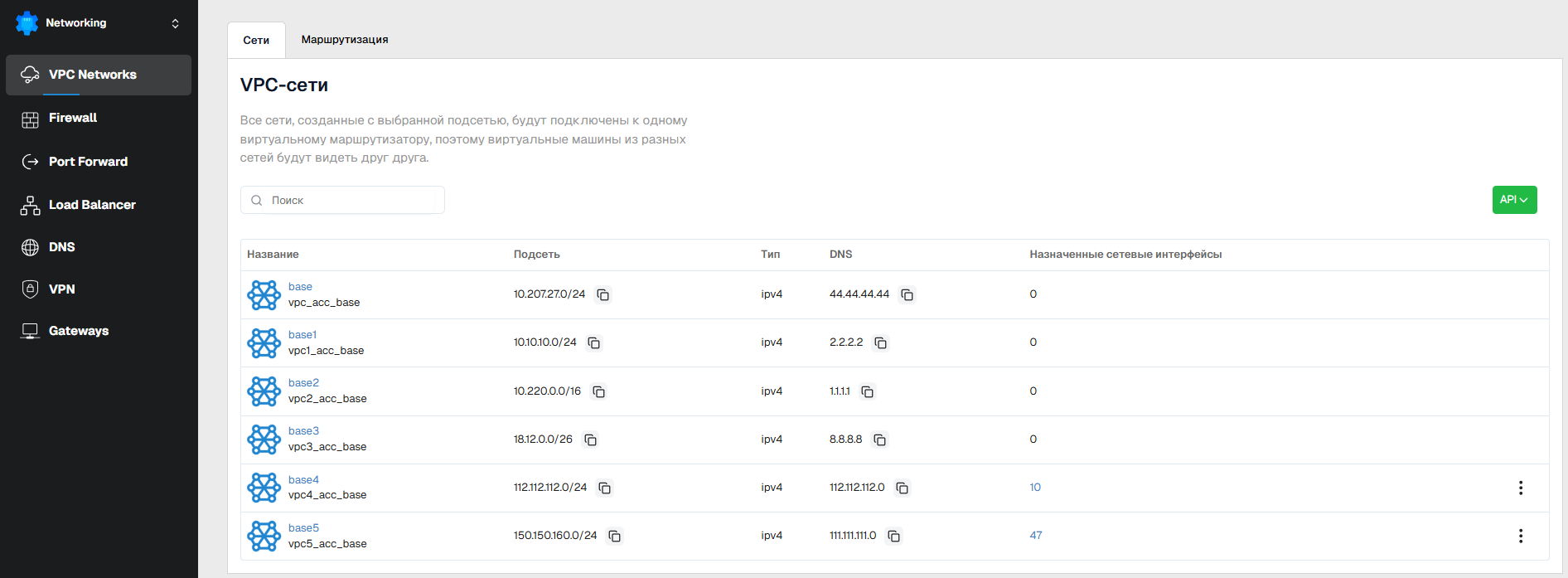This screenshot has height=578, width=1568.
Task: Open Firewall in the sidebar
Action: 73,118
